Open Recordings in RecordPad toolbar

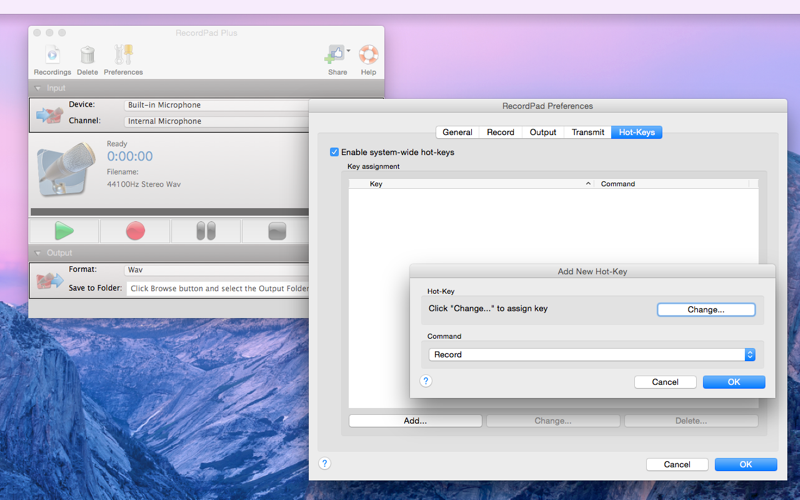point(52,60)
